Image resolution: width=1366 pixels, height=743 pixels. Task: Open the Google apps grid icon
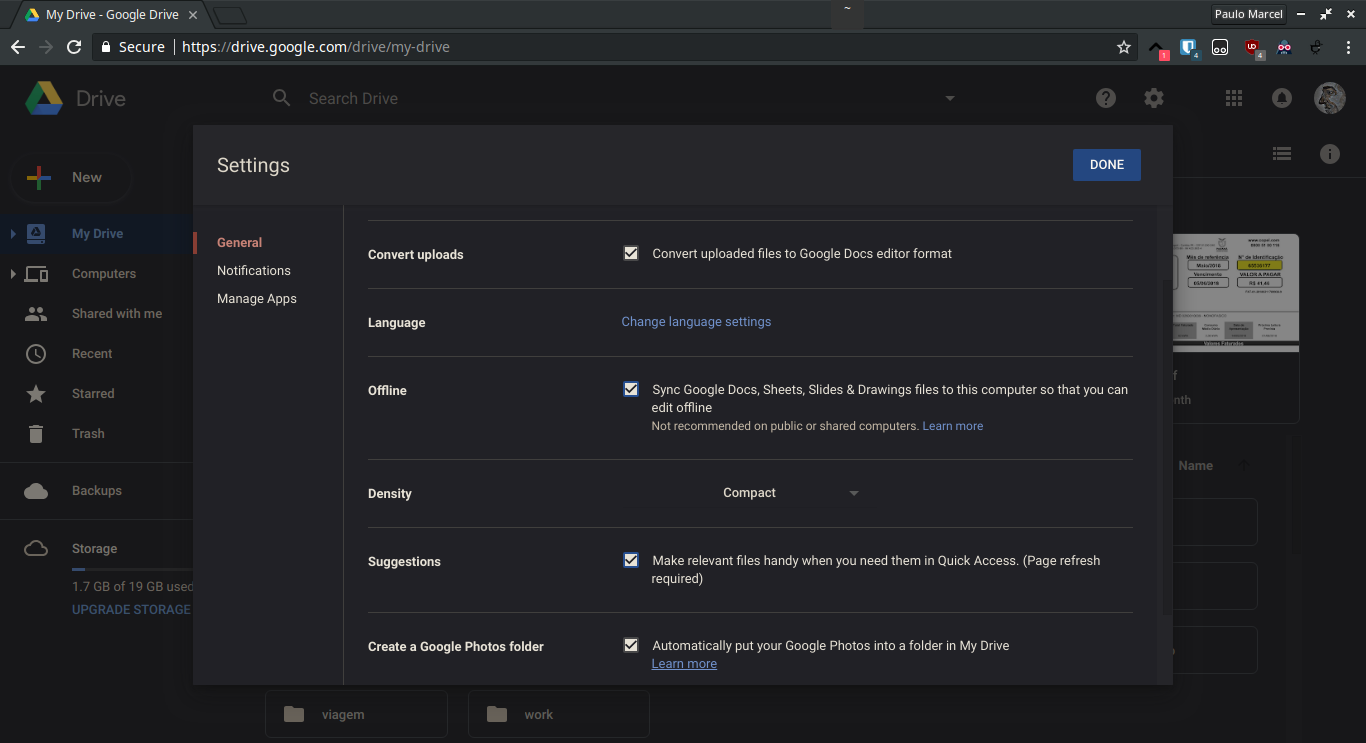(1234, 98)
